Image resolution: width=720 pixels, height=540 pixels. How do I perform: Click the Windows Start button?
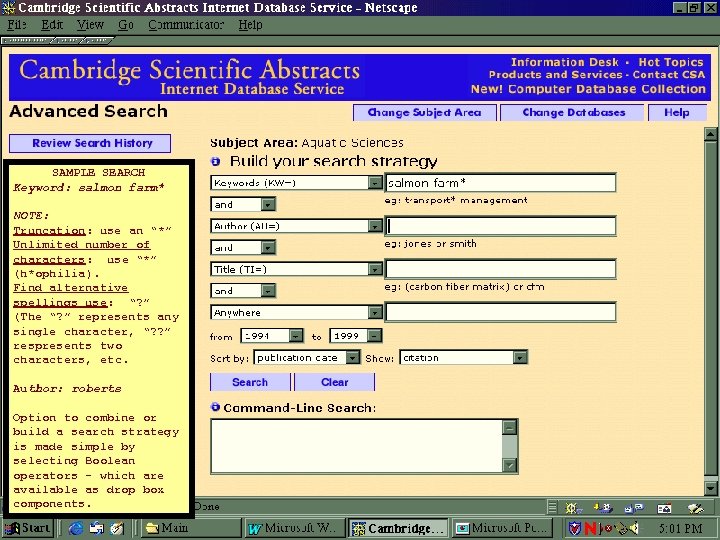coord(28,529)
